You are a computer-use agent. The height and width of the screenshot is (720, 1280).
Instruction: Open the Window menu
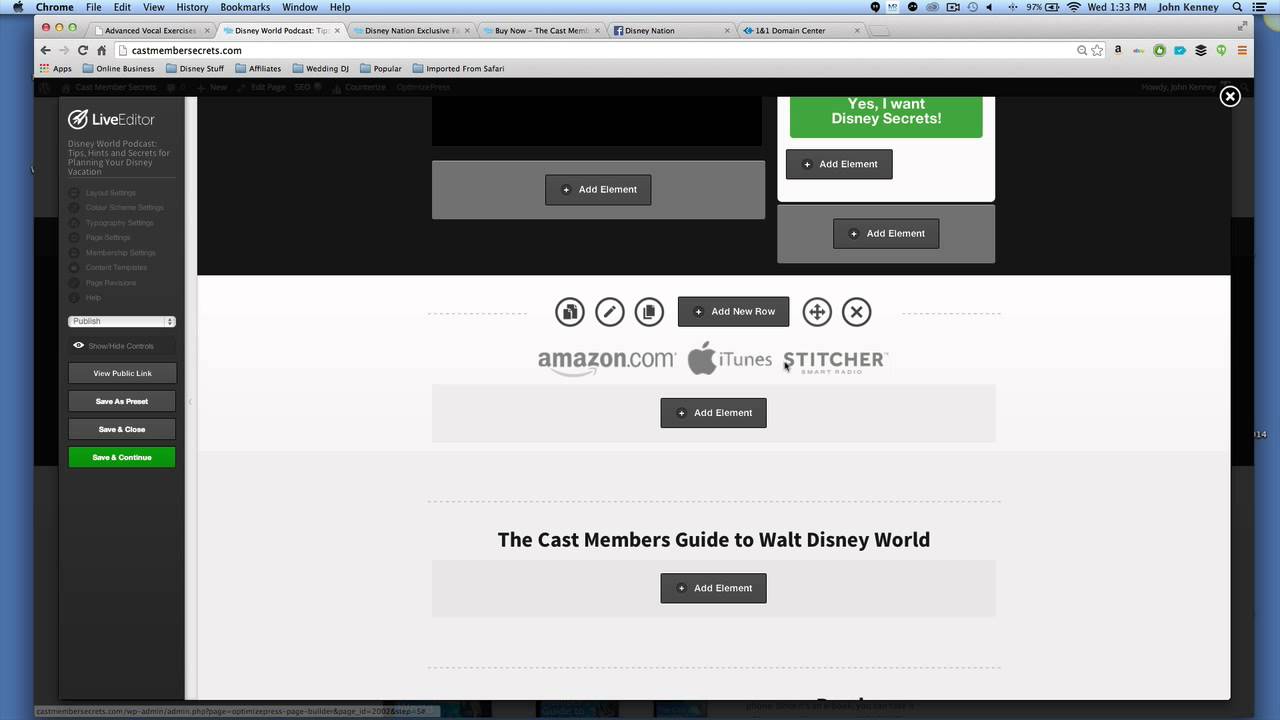point(300,7)
